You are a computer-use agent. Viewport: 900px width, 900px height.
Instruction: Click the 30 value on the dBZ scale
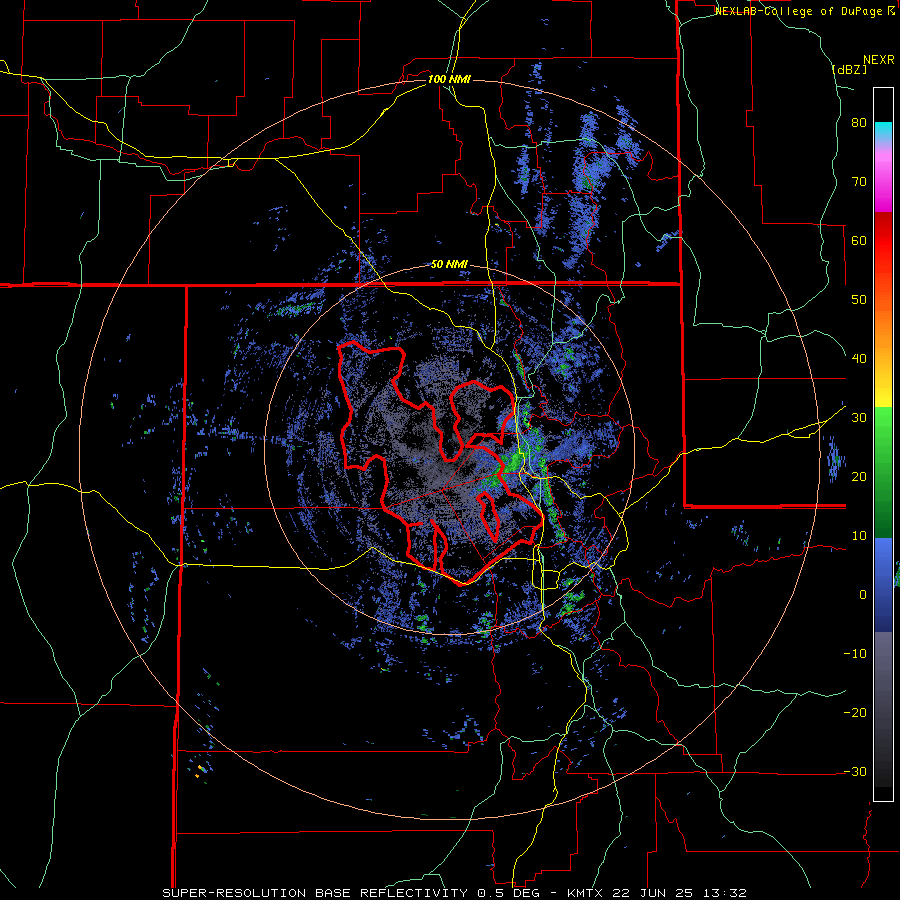[x=859, y=418]
